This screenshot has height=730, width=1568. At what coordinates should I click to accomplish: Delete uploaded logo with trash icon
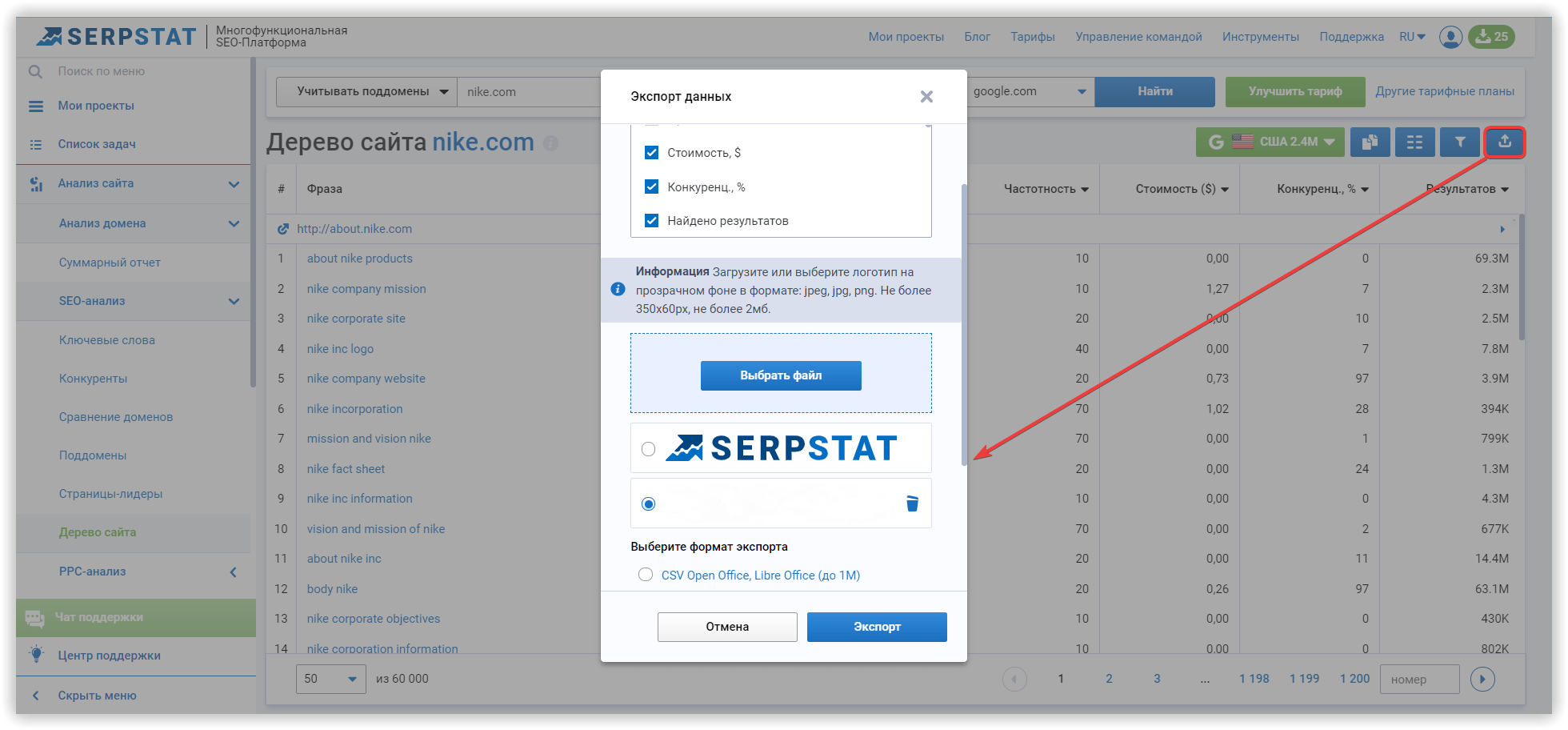click(912, 503)
